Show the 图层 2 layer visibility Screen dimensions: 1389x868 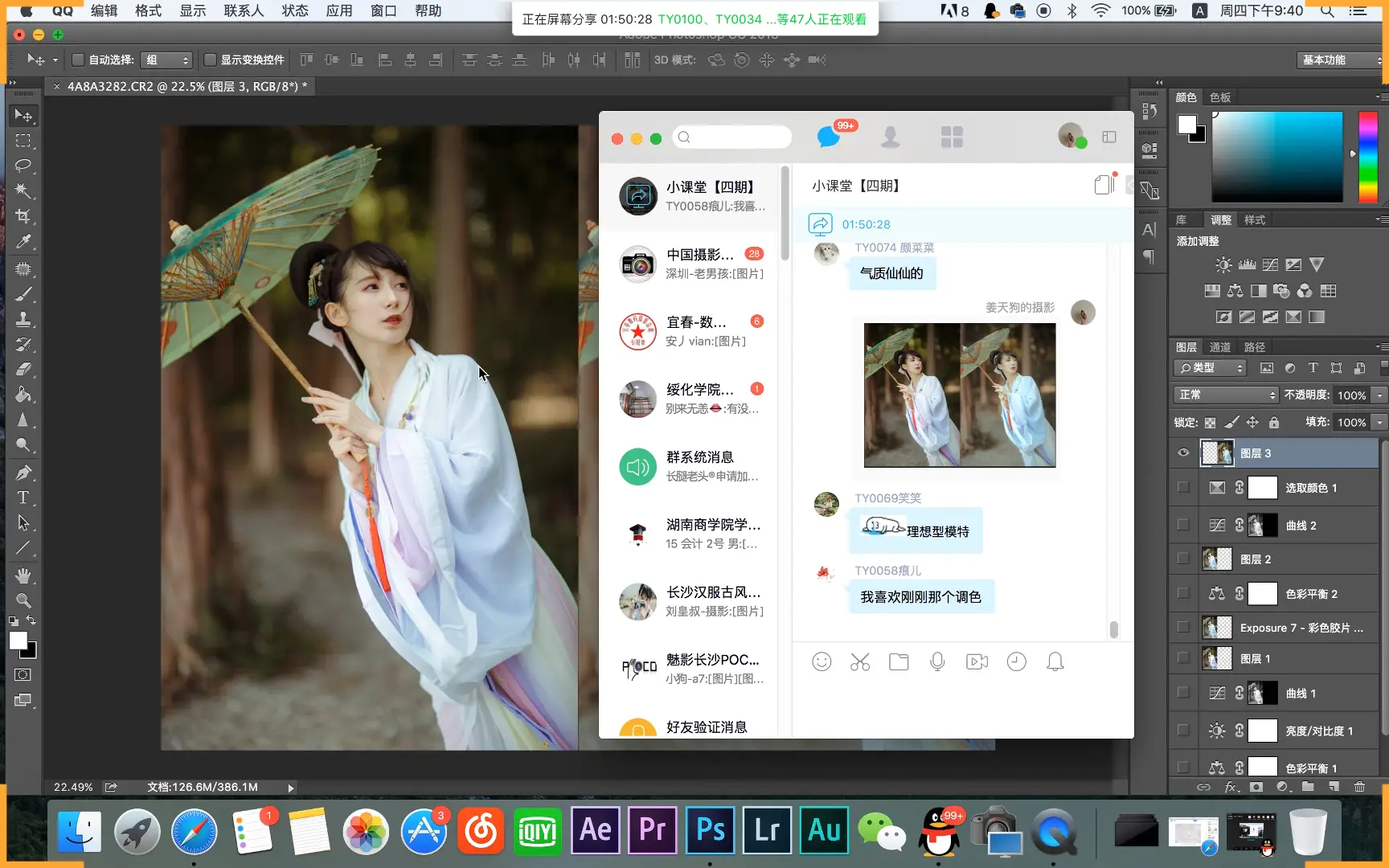pos(1183,559)
